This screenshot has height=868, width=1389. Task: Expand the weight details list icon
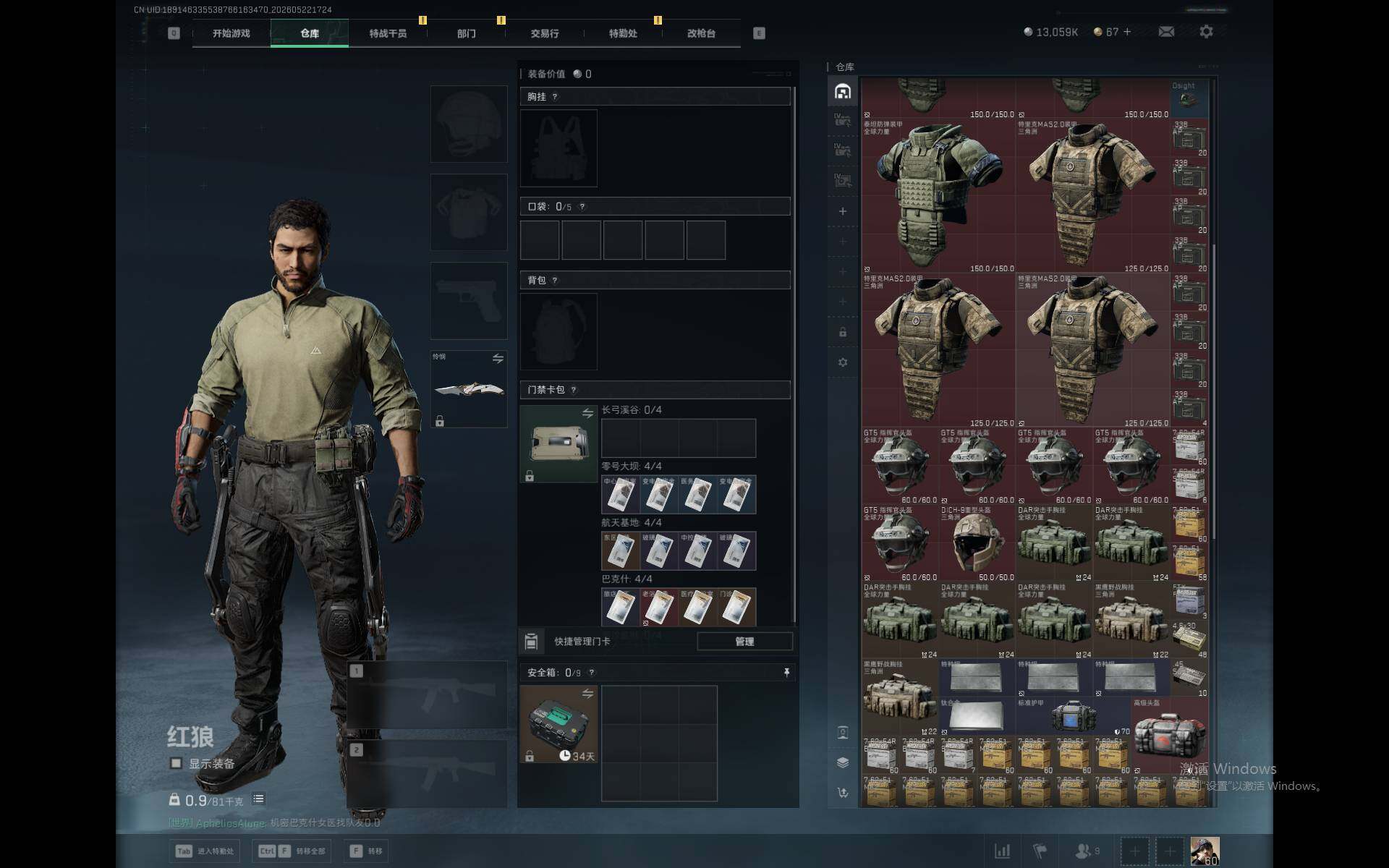click(x=258, y=799)
